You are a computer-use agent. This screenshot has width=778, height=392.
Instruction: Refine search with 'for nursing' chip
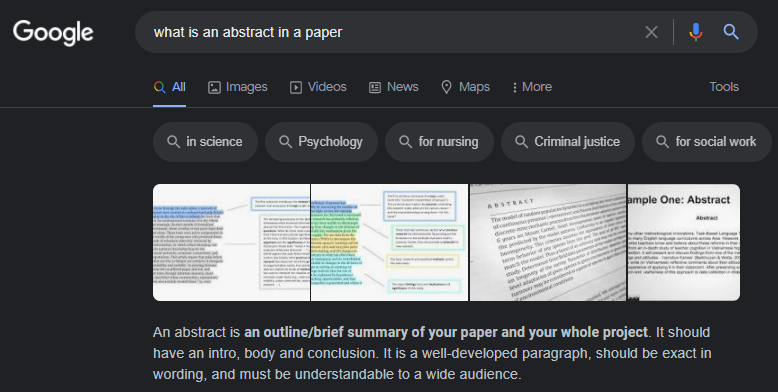point(440,142)
